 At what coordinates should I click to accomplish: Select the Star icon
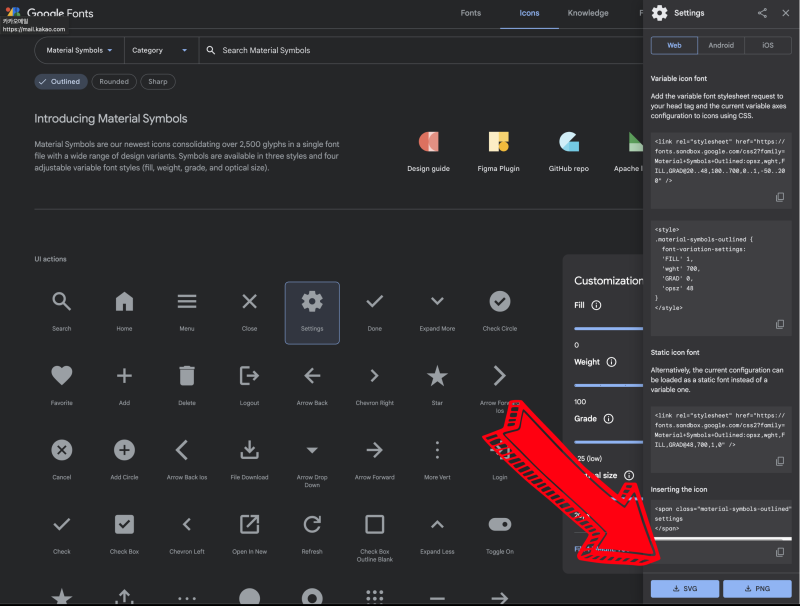coord(437,376)
